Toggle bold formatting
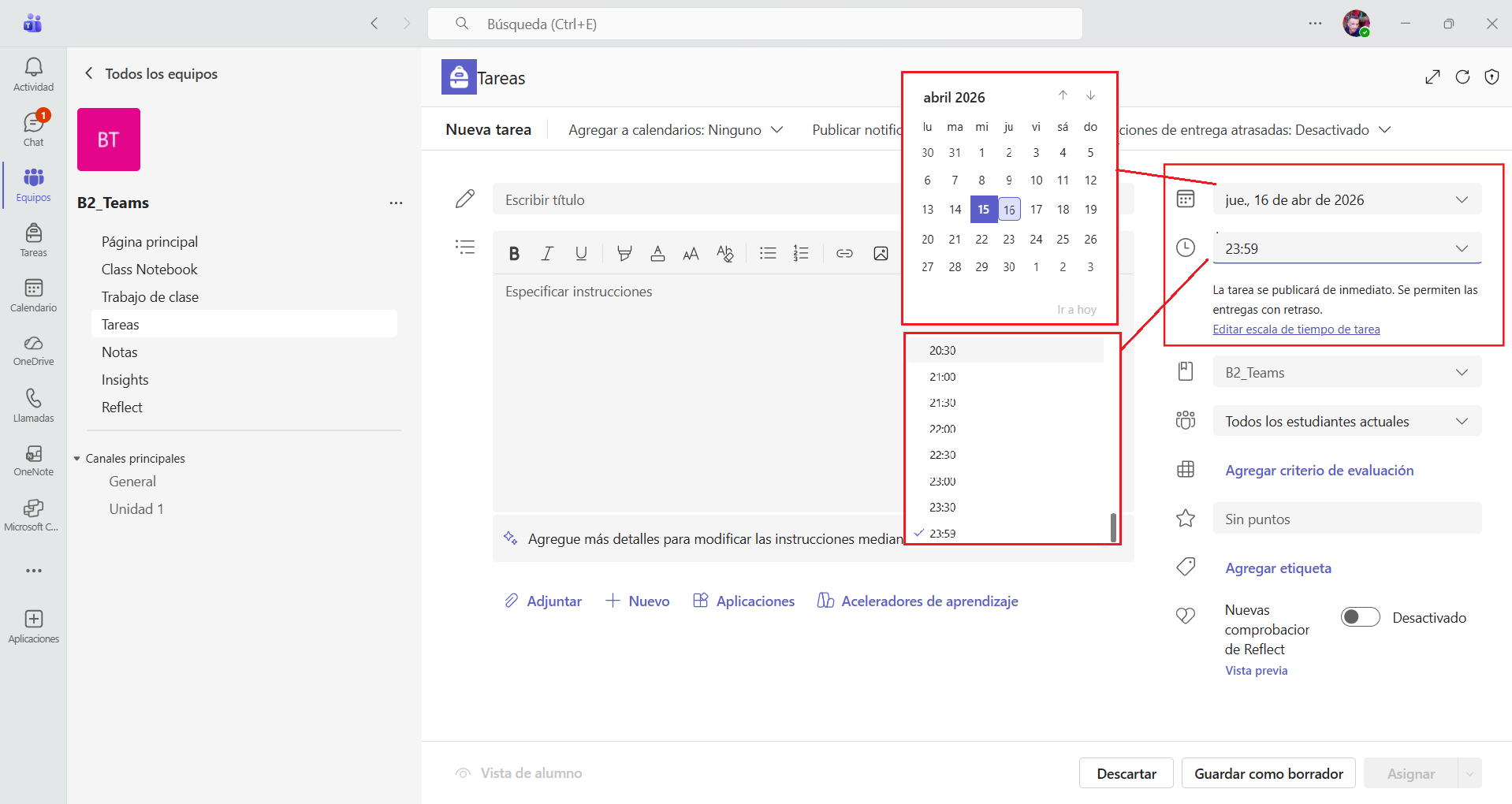This screenshot has height=804, width=1512. coord(514,253)
